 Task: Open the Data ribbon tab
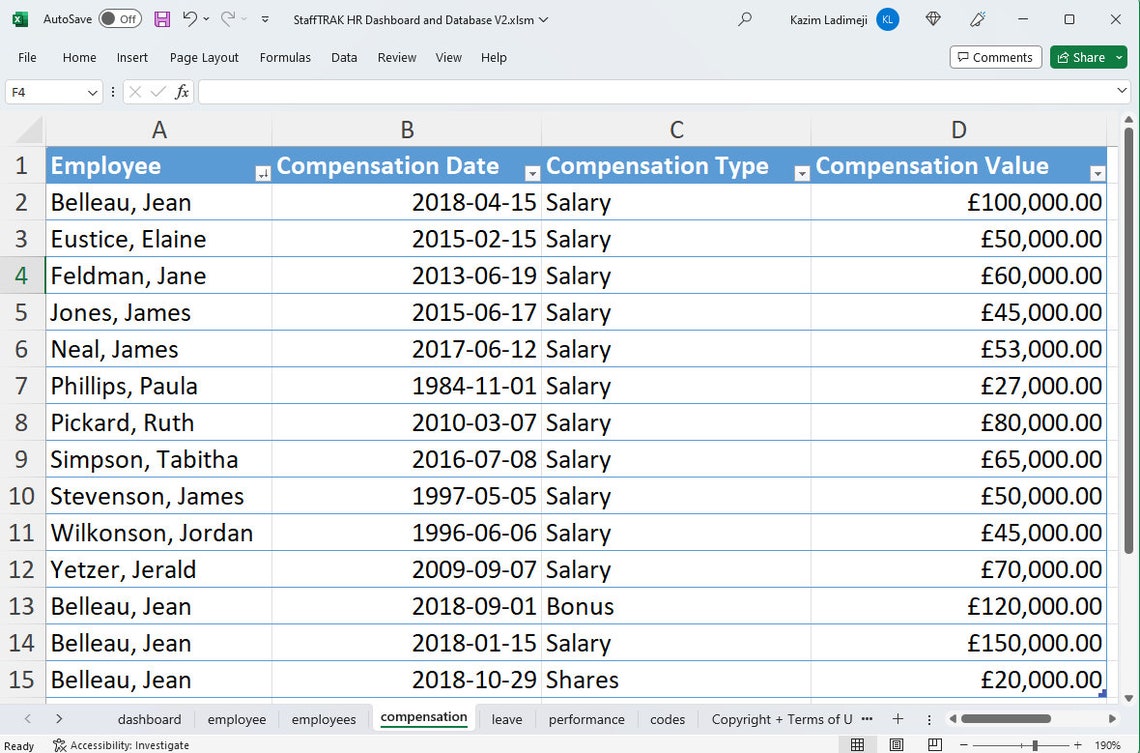(344, 57)
